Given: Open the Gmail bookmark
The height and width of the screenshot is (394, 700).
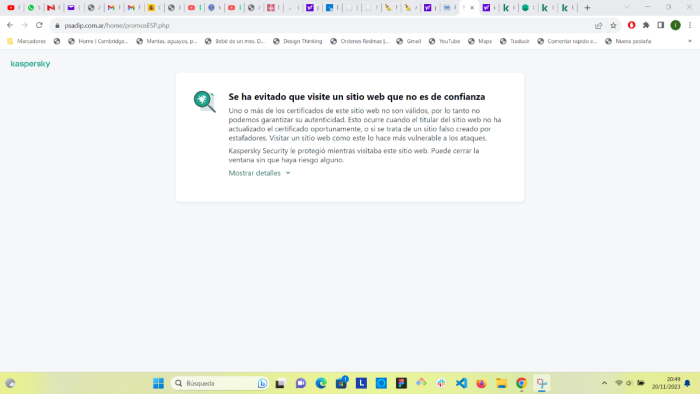Looking at the screenshot, I should point(408,41).
